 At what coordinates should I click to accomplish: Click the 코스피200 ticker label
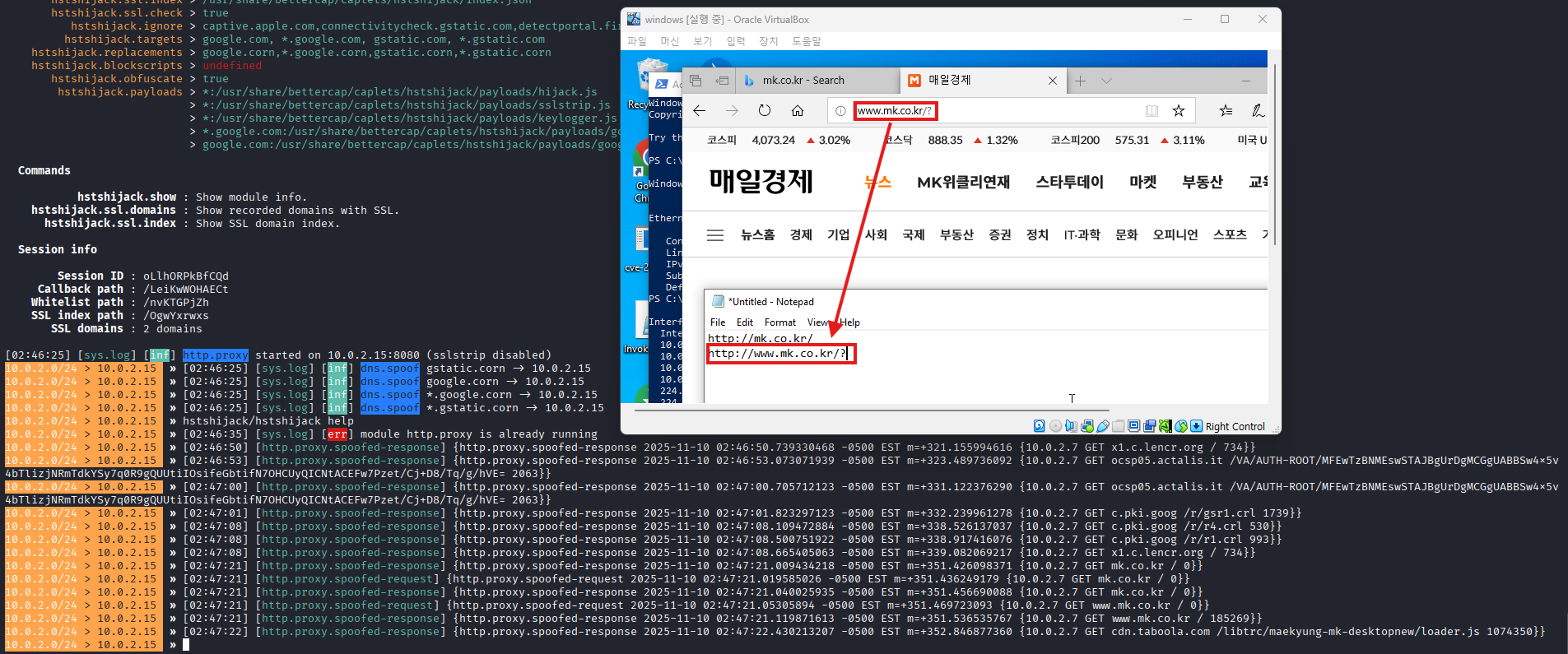pyautogui.click(x=1075, y=140)
